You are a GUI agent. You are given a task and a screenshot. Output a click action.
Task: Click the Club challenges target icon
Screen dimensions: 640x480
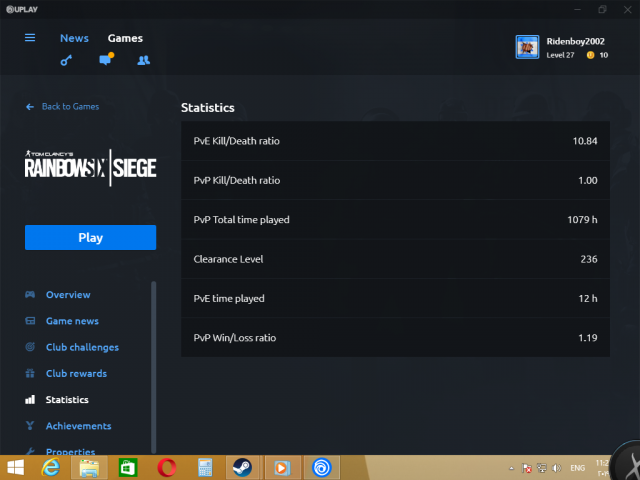point(30,347)
